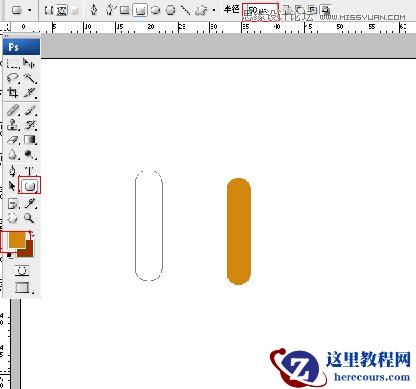The width and height of the screenshot is (416, 389).
Task: Select the Type tool
Action: coord(30,171)
